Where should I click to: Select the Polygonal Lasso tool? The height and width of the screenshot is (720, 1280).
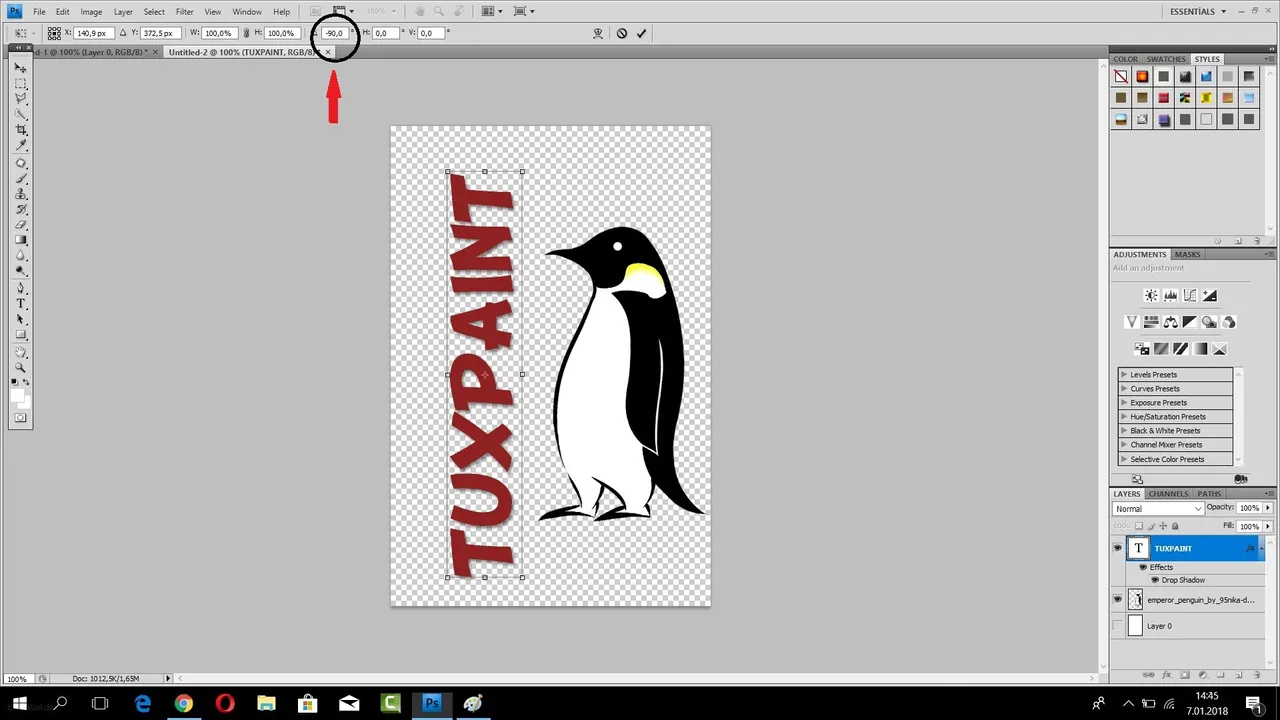[x=20, y=98]
